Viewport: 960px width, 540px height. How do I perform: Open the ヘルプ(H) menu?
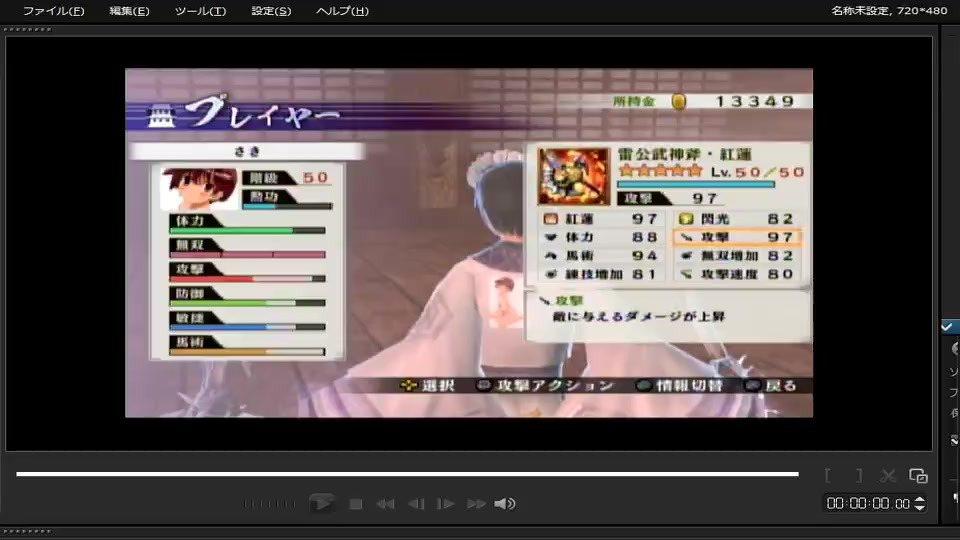[x=342, y=11]
